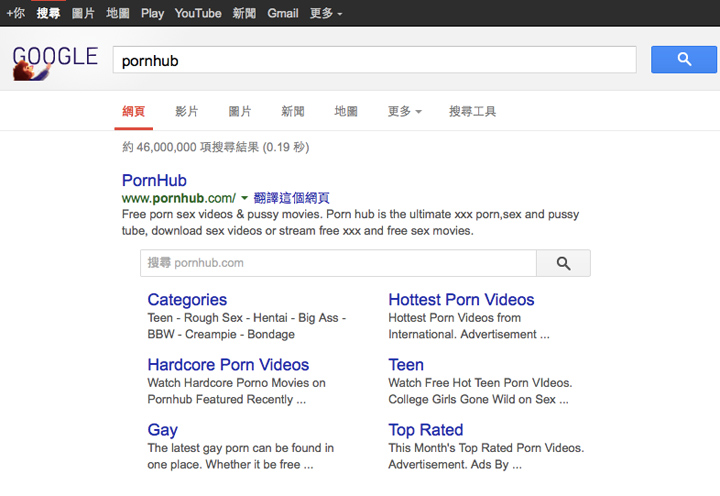
Task: Click the site-specific search box
Action: 338,263
